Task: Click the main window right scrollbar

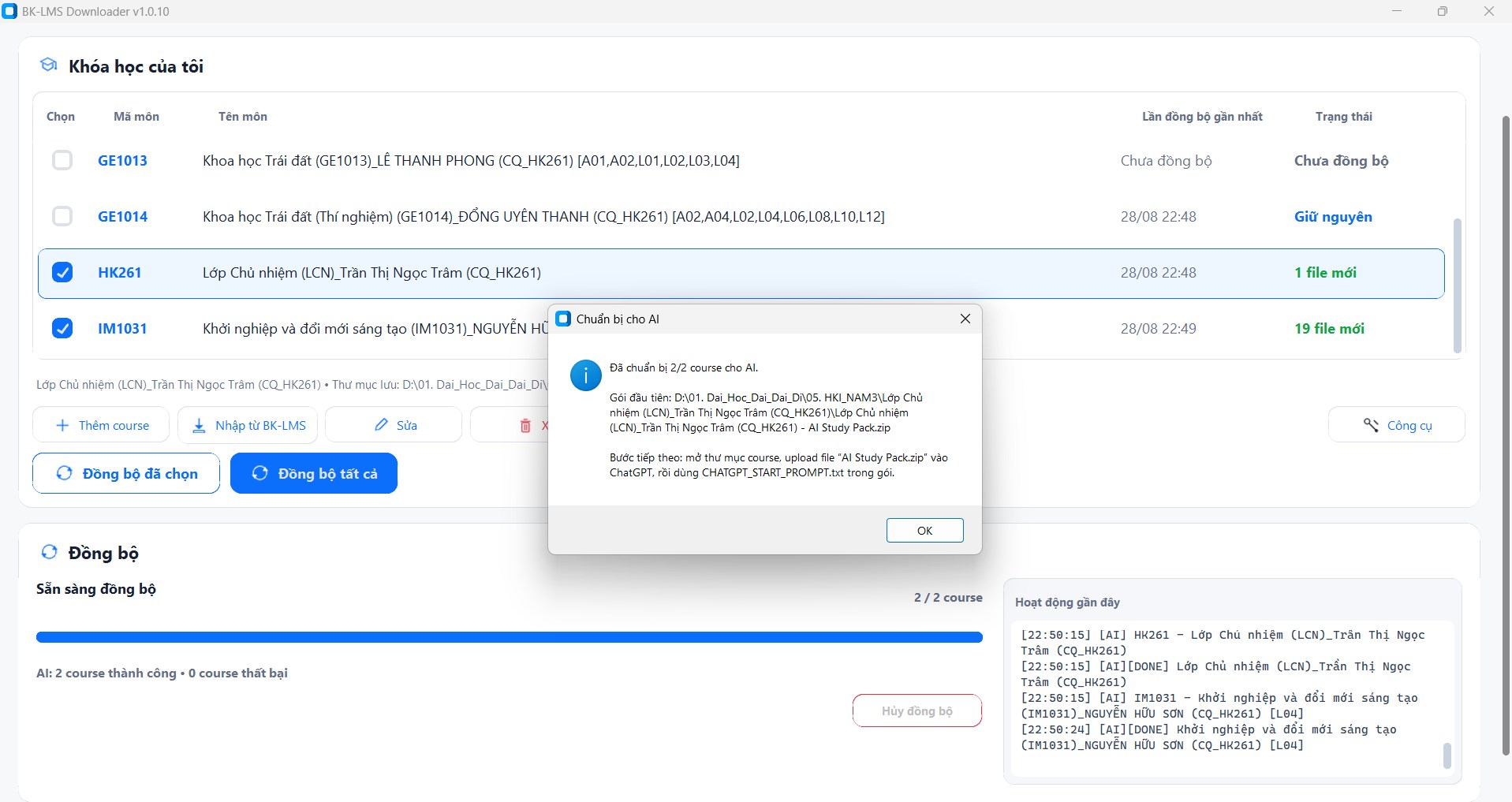Action: (1506, 435)
